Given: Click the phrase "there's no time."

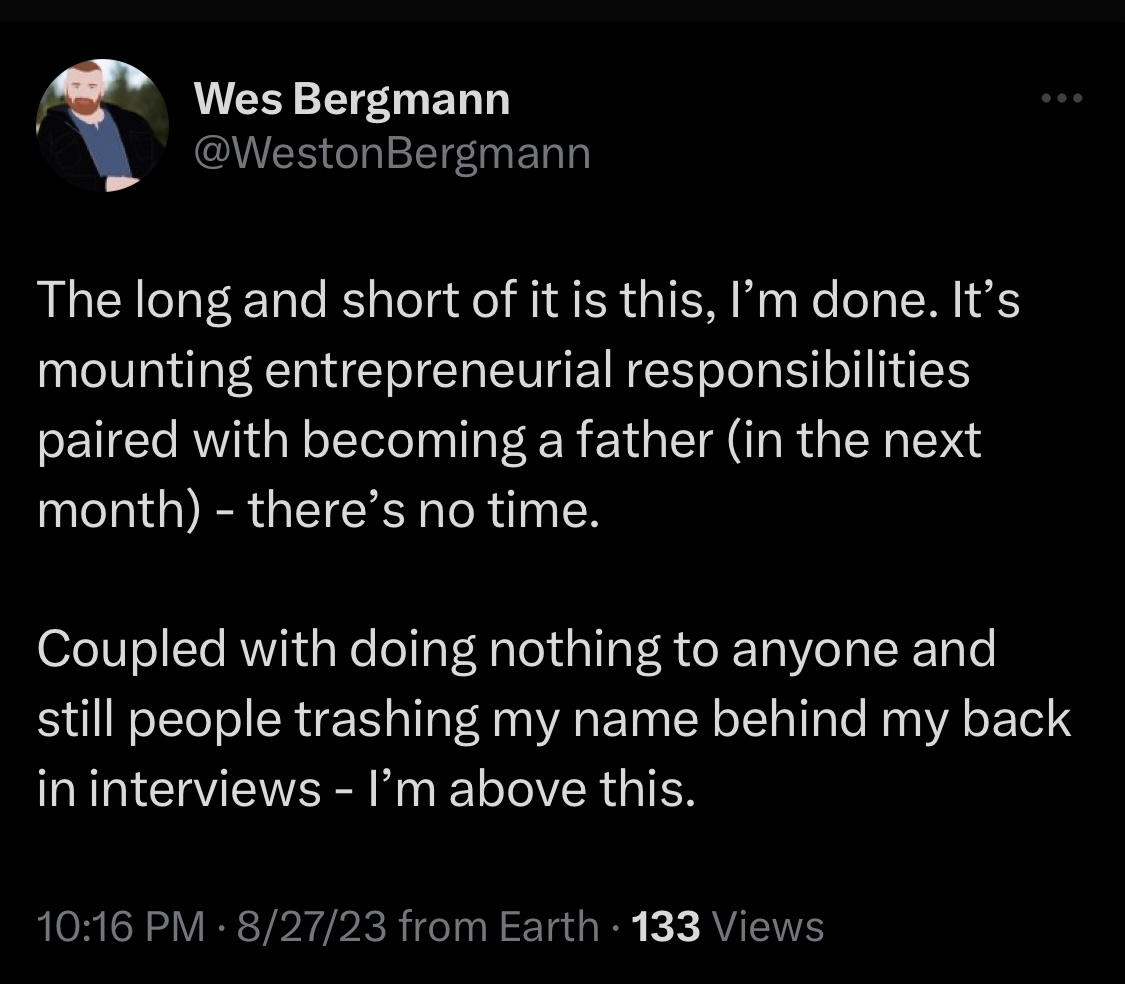Looking at the screenshot, I should pos(423,510).
